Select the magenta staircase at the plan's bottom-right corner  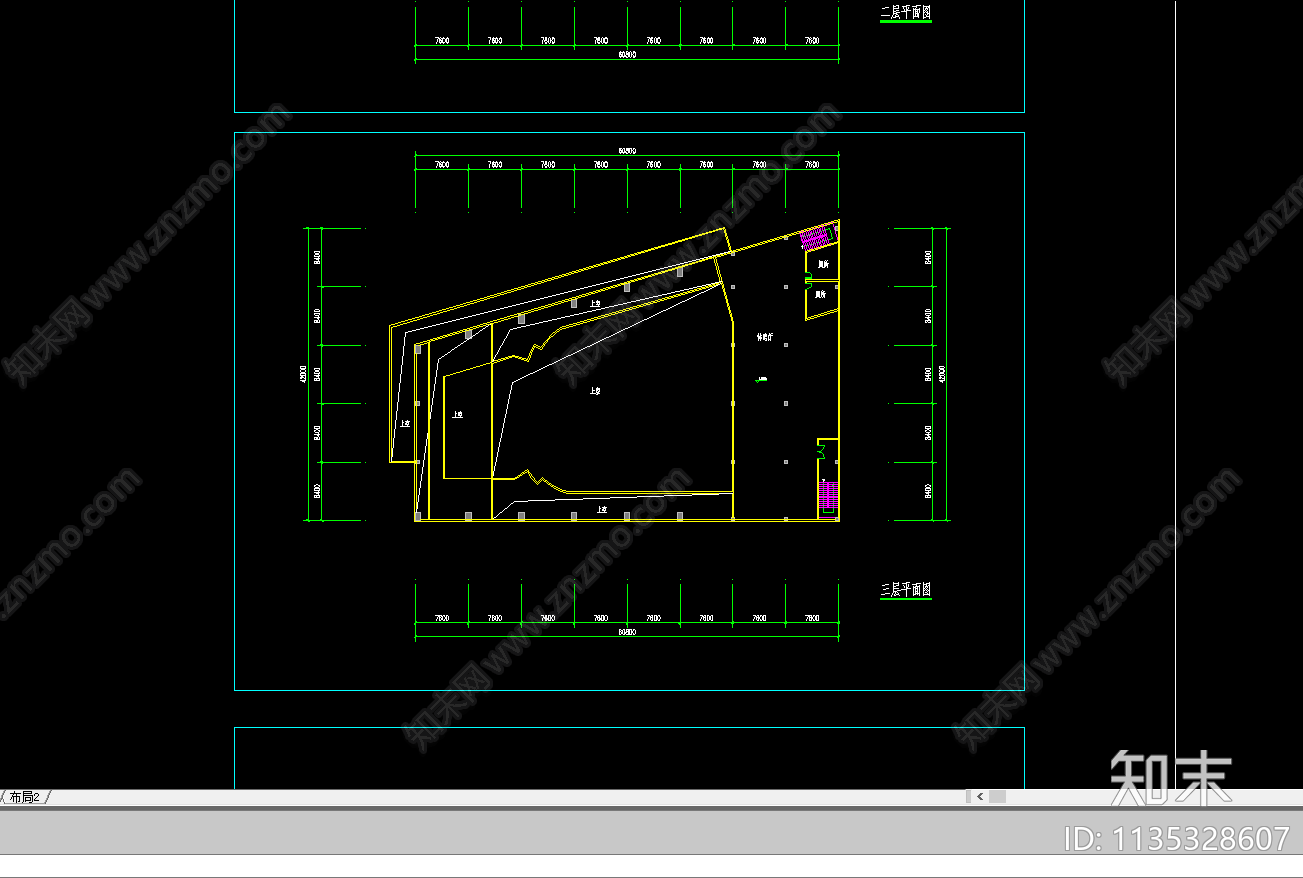point(828,496)
